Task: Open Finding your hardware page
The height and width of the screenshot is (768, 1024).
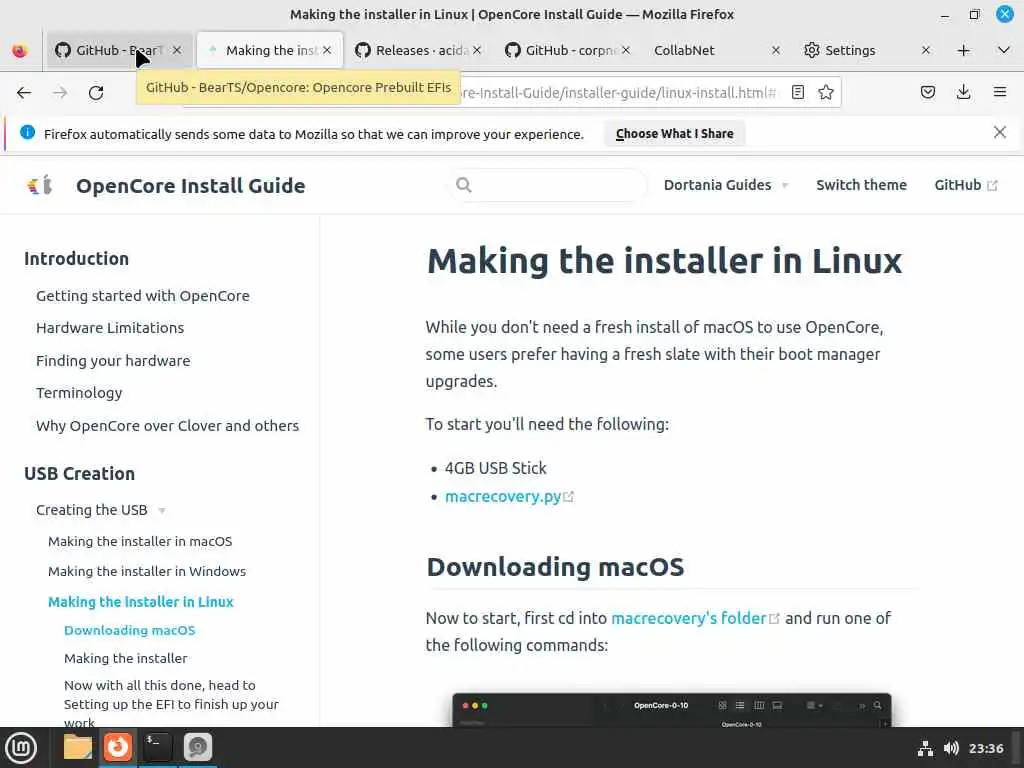Action: (x=113, y=360)
